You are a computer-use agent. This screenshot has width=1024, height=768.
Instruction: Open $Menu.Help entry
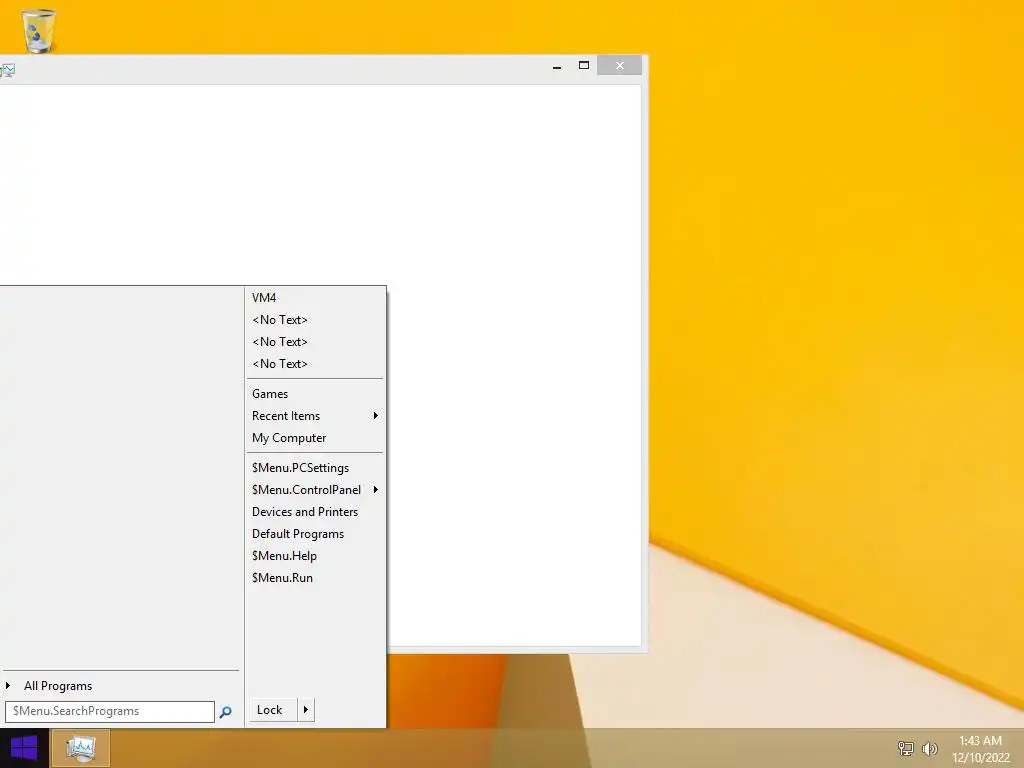315,556
